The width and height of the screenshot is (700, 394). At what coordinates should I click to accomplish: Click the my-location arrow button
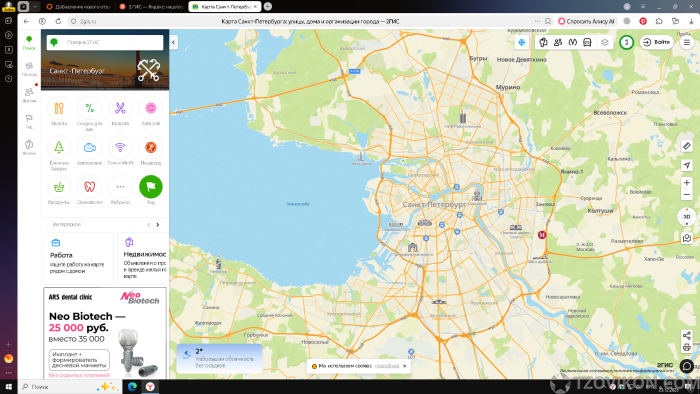point(687,165)
